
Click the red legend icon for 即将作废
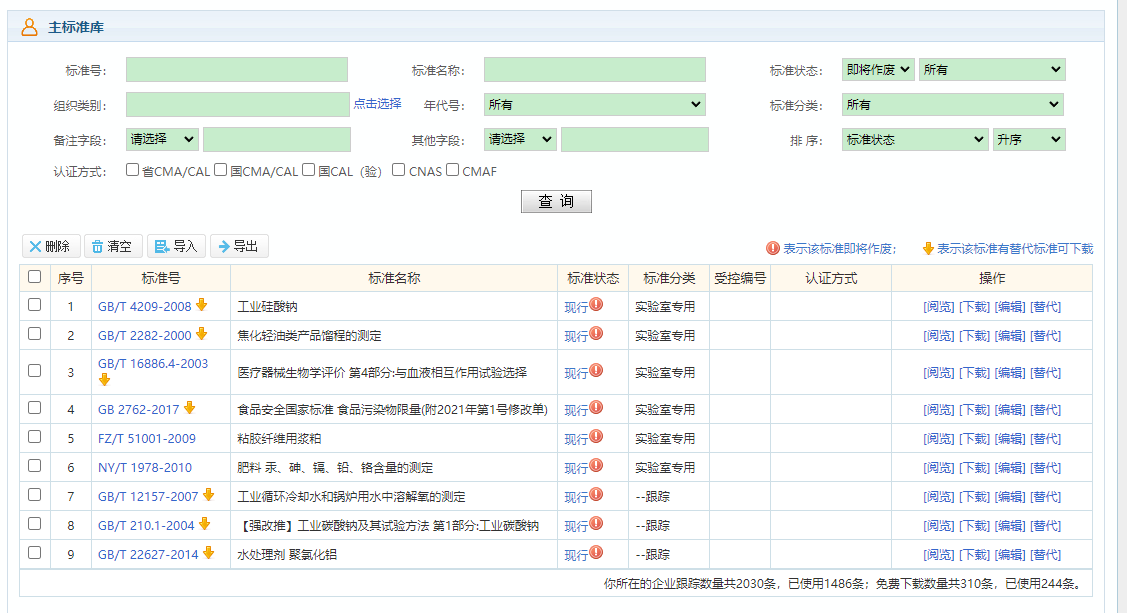[773, 248]
